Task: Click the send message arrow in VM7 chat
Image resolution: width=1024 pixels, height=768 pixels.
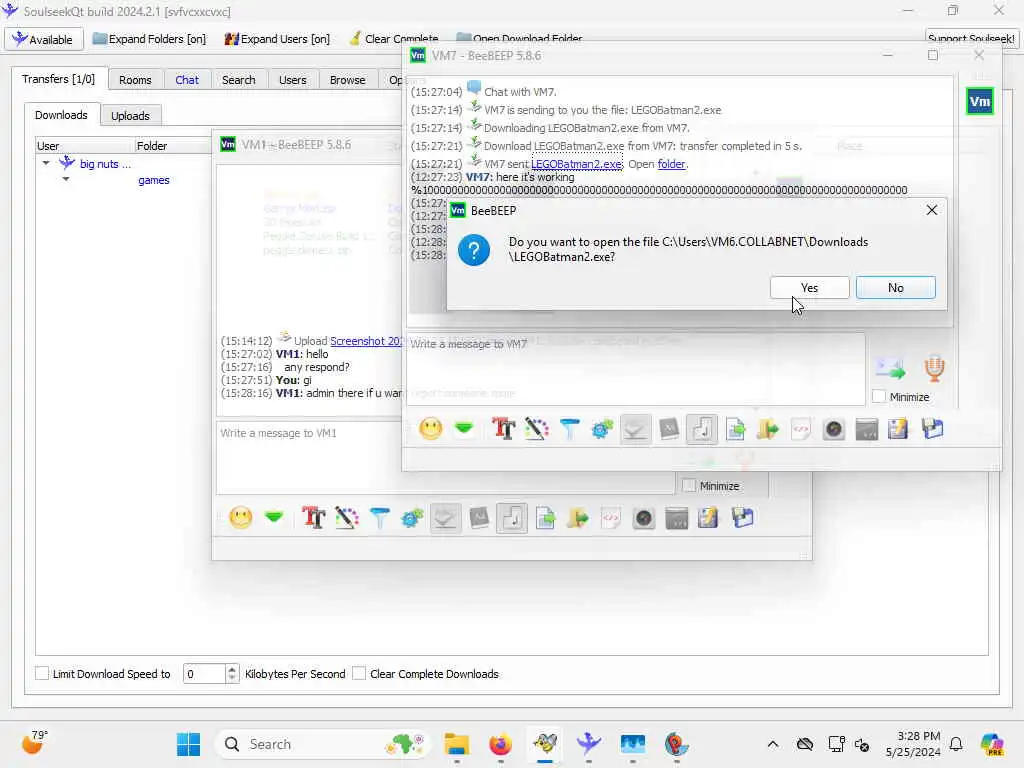Action: tap(891, 369)
